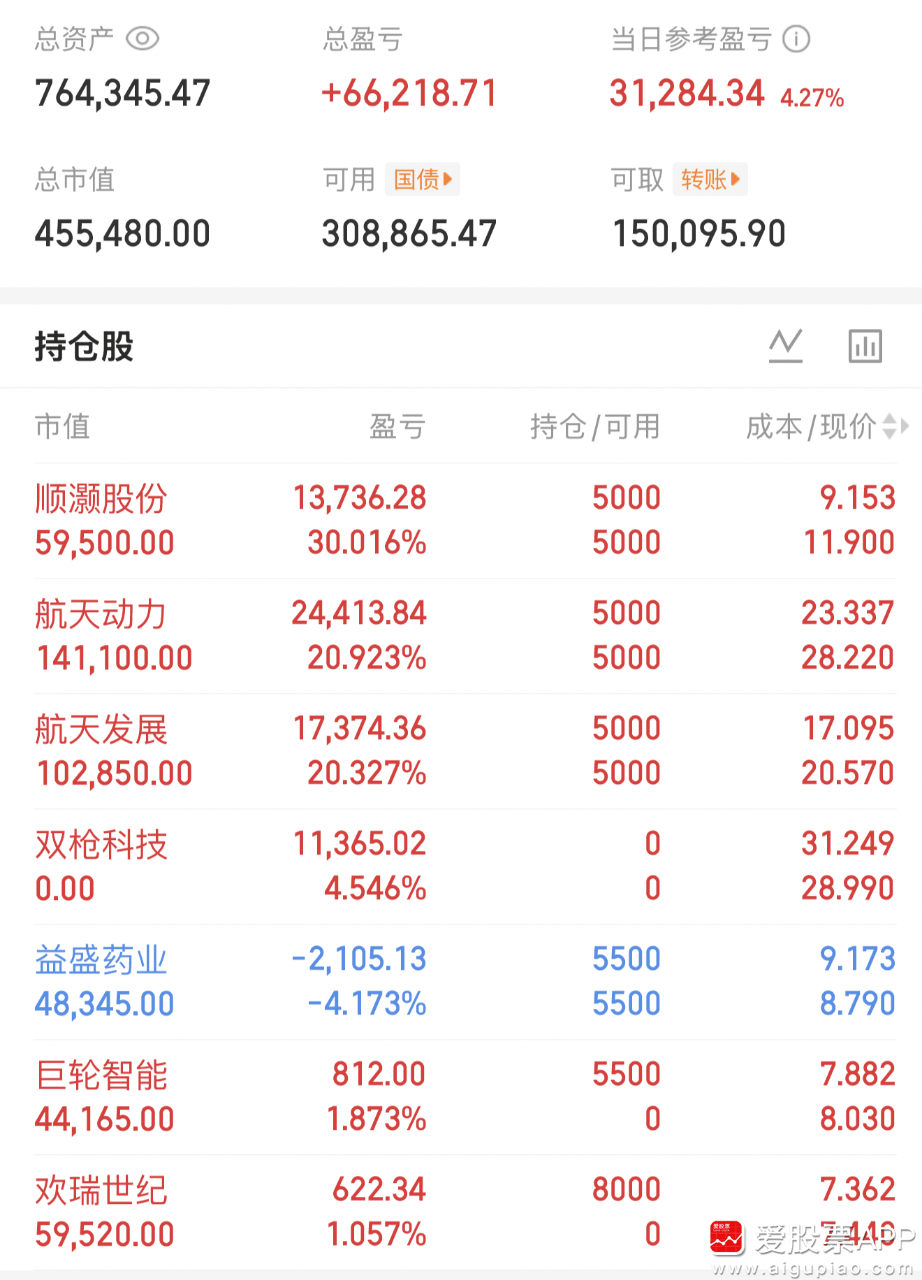Select the 持仓股 section header

(83, 345)
